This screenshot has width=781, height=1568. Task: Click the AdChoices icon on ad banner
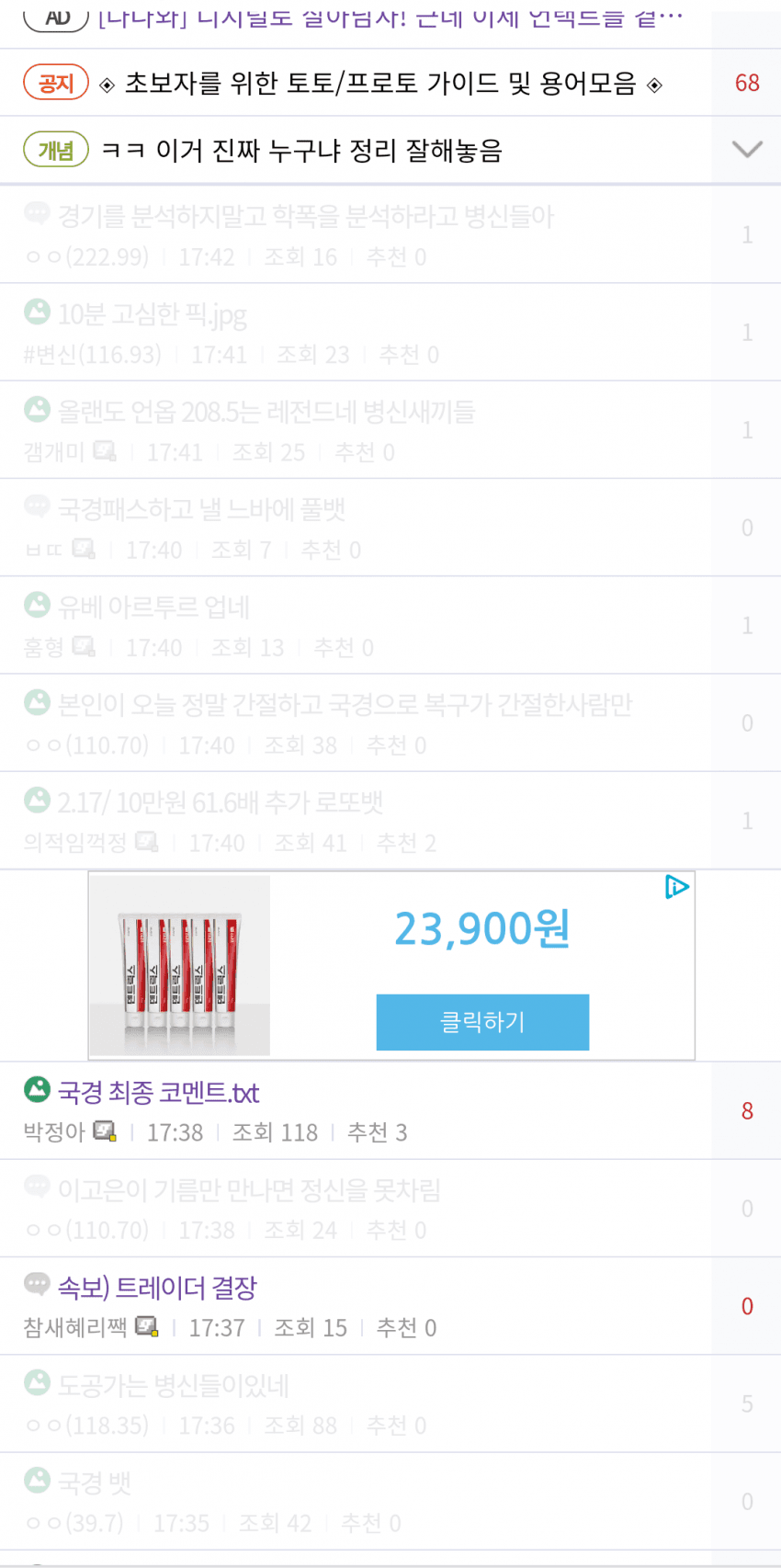(x=676, y=887)
